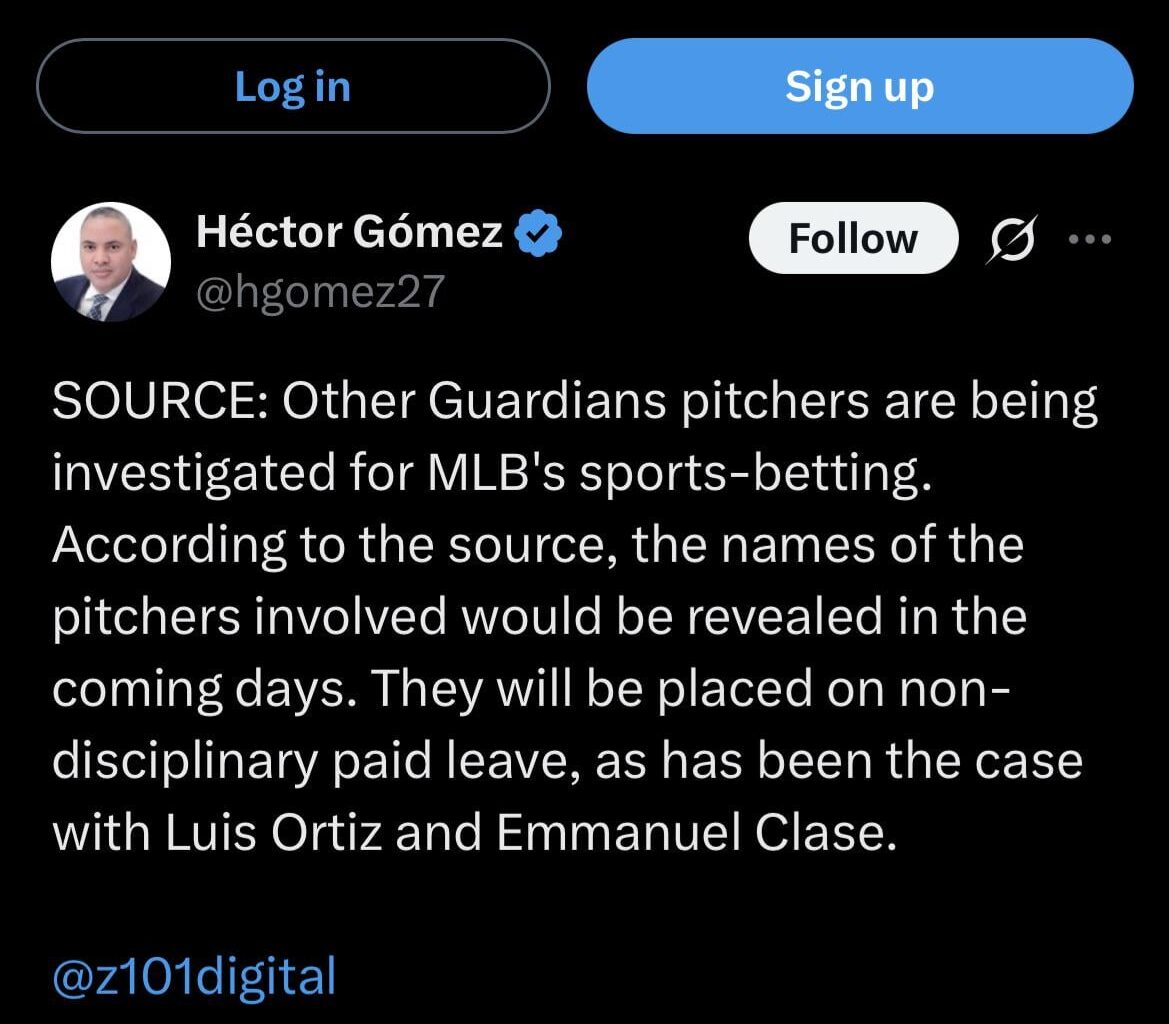The image size is (1169, 1024).
Task: Click the Héctor Gómez display name
Action: tap(349, 233)
